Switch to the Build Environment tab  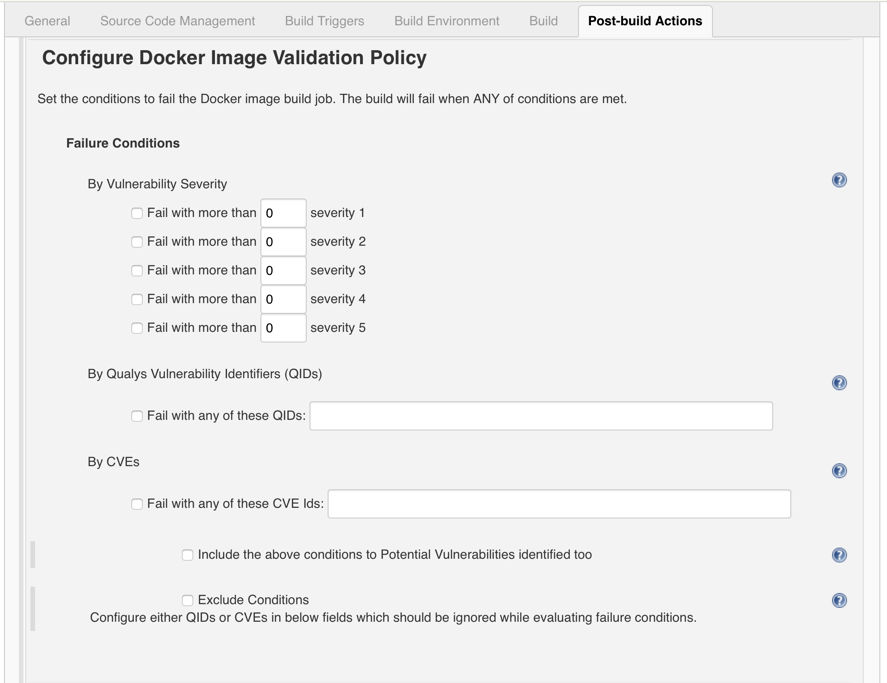click(x=446, y=20)
